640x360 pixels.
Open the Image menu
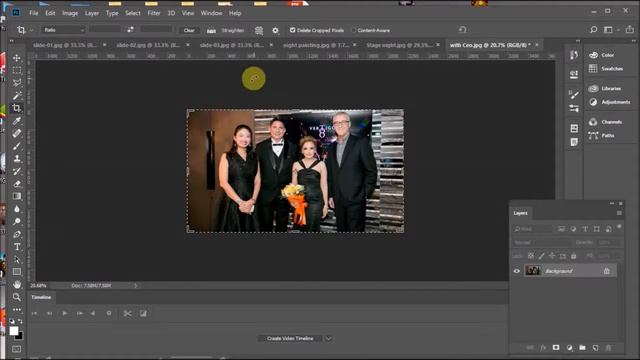pos(70,13)
